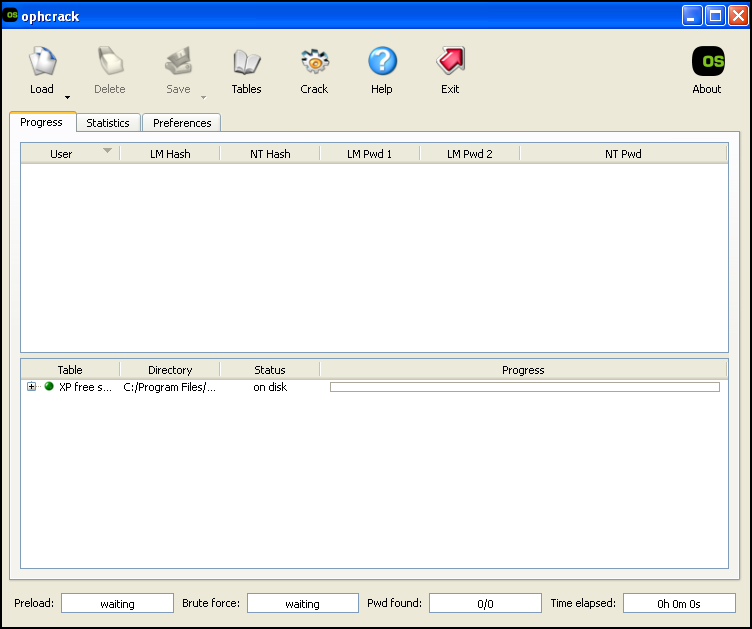
Task: Open Help via the question mark icon
Action: [x=382, y=61]
